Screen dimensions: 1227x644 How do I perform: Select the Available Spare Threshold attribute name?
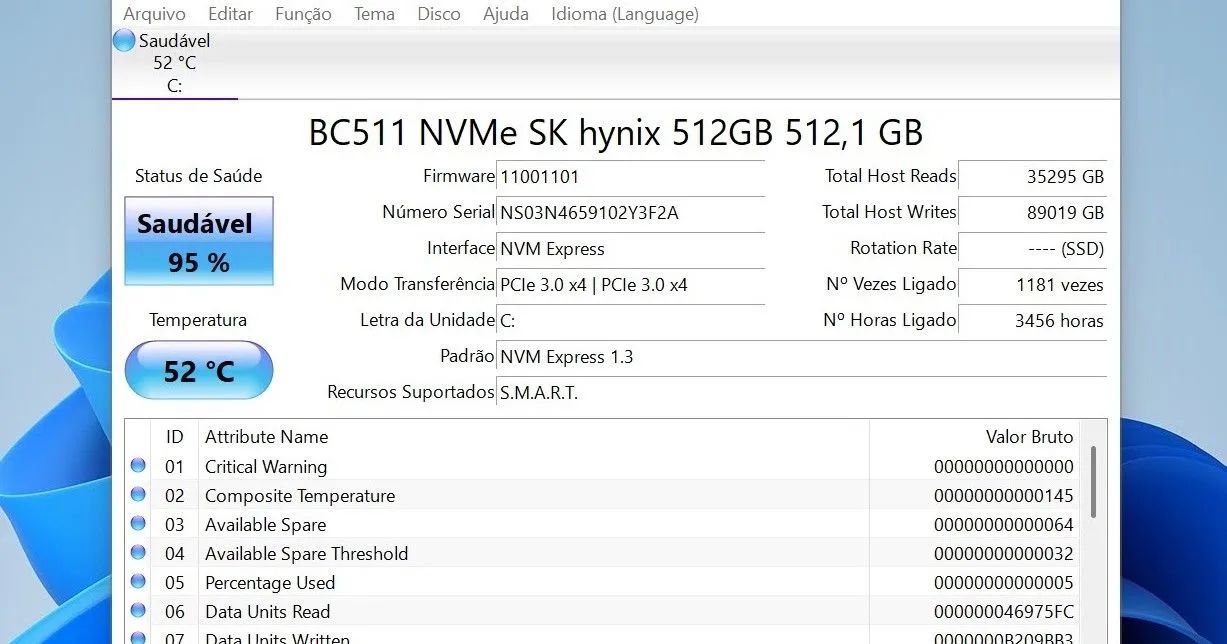pyautogui.click(x=306, y=553)
